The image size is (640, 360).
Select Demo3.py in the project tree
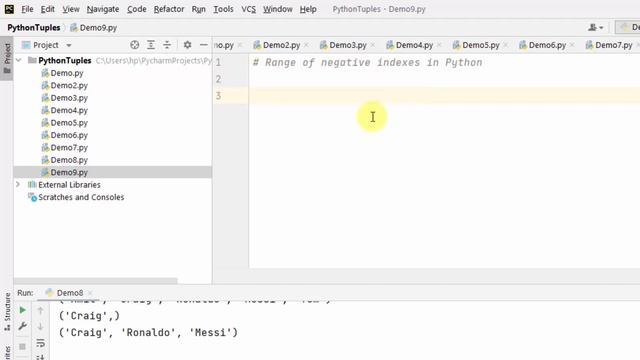(64, 98)
